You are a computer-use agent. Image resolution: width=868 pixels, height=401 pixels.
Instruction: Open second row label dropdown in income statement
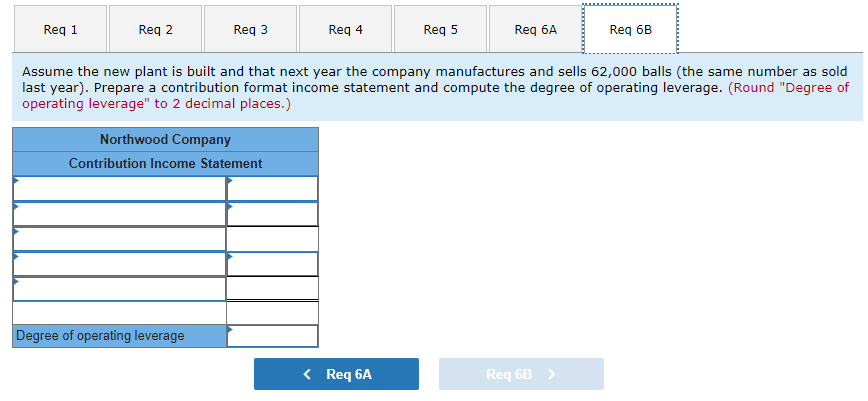[x=120, y=214]
